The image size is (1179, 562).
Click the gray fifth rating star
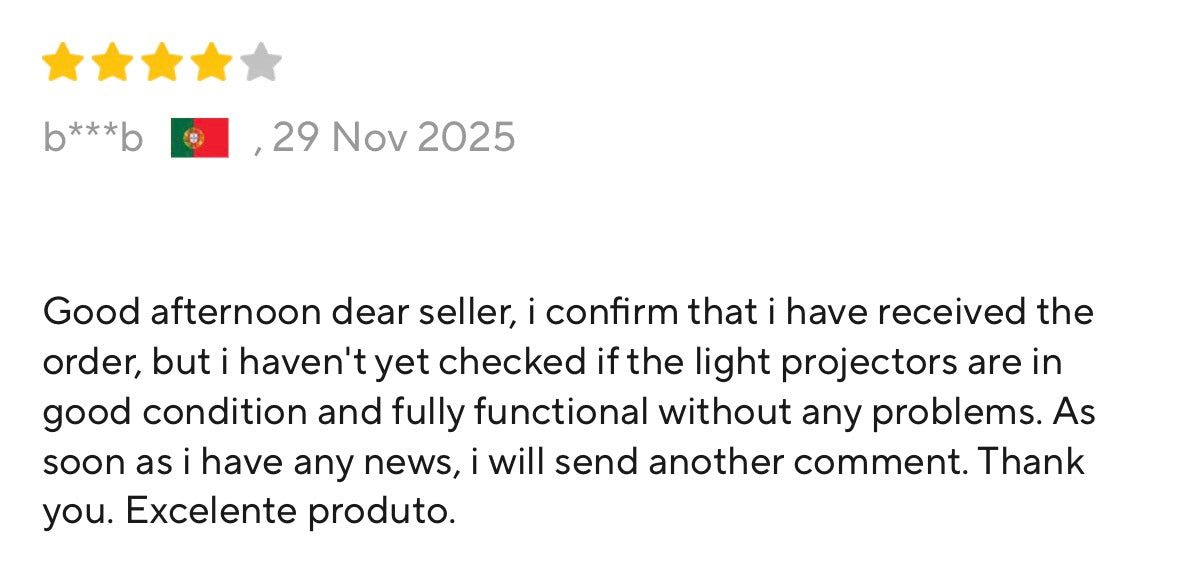pyautogui.click(x=261, y=62)
